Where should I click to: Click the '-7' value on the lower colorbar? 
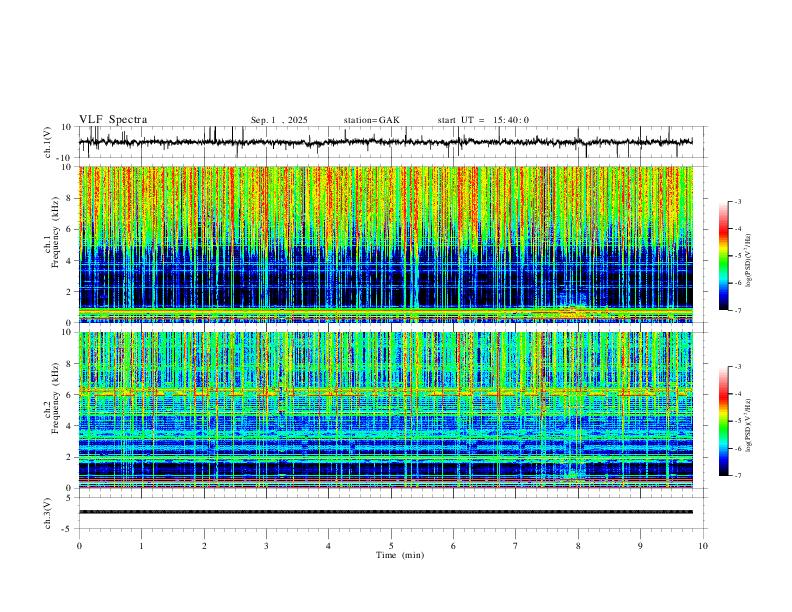pos(737,476)
